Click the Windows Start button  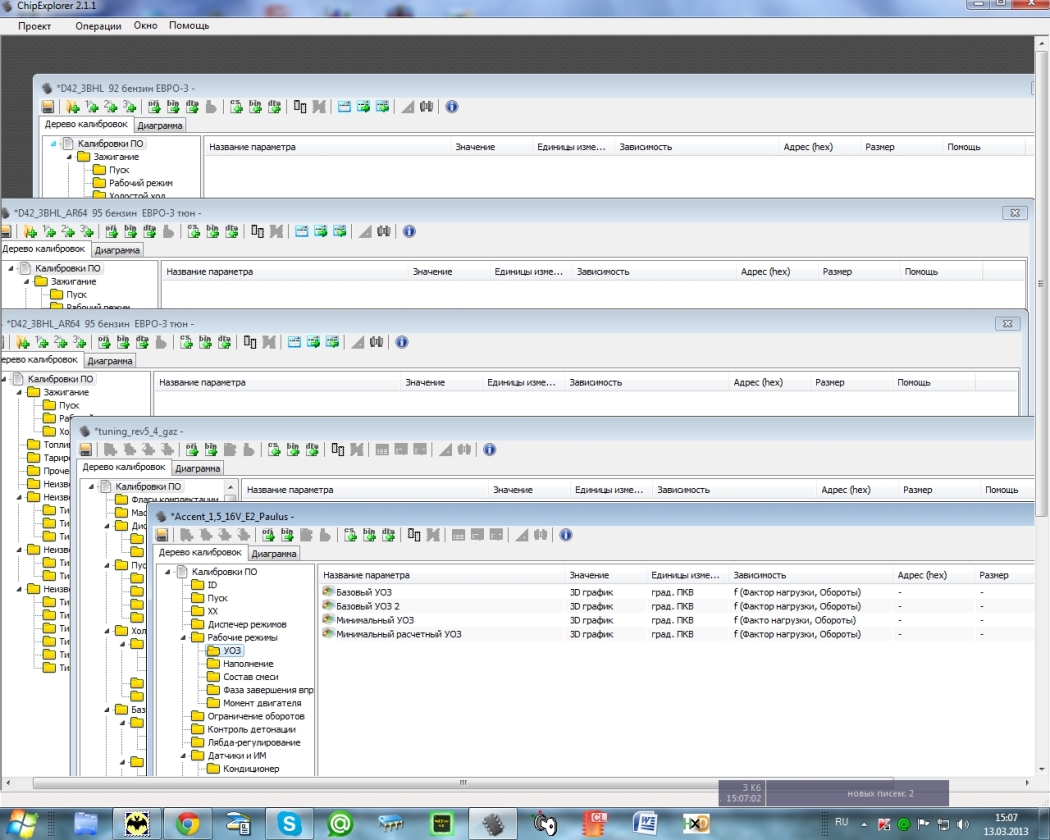[21, 823]
